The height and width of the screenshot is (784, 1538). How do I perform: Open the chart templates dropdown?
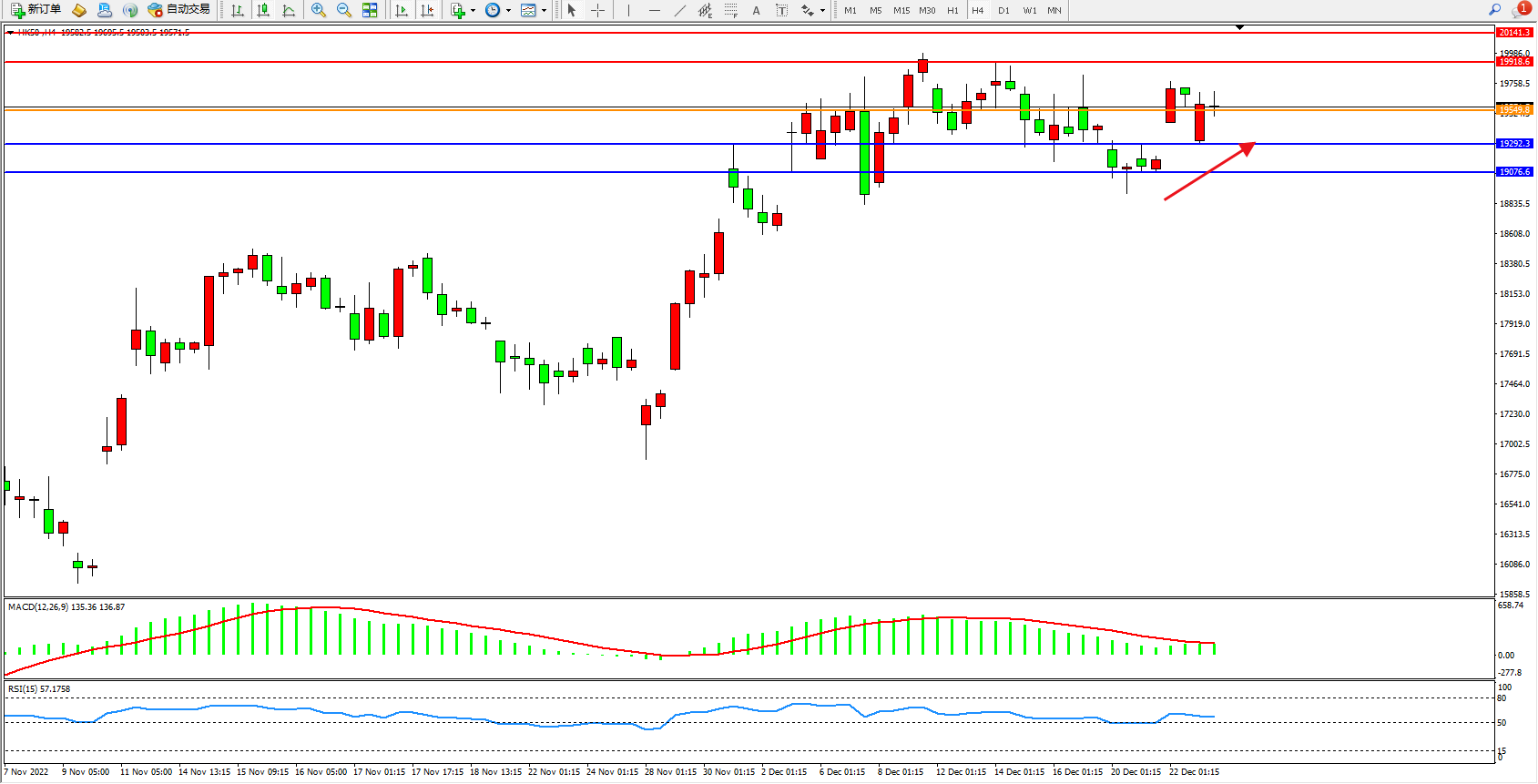click(x=544, y=10)
